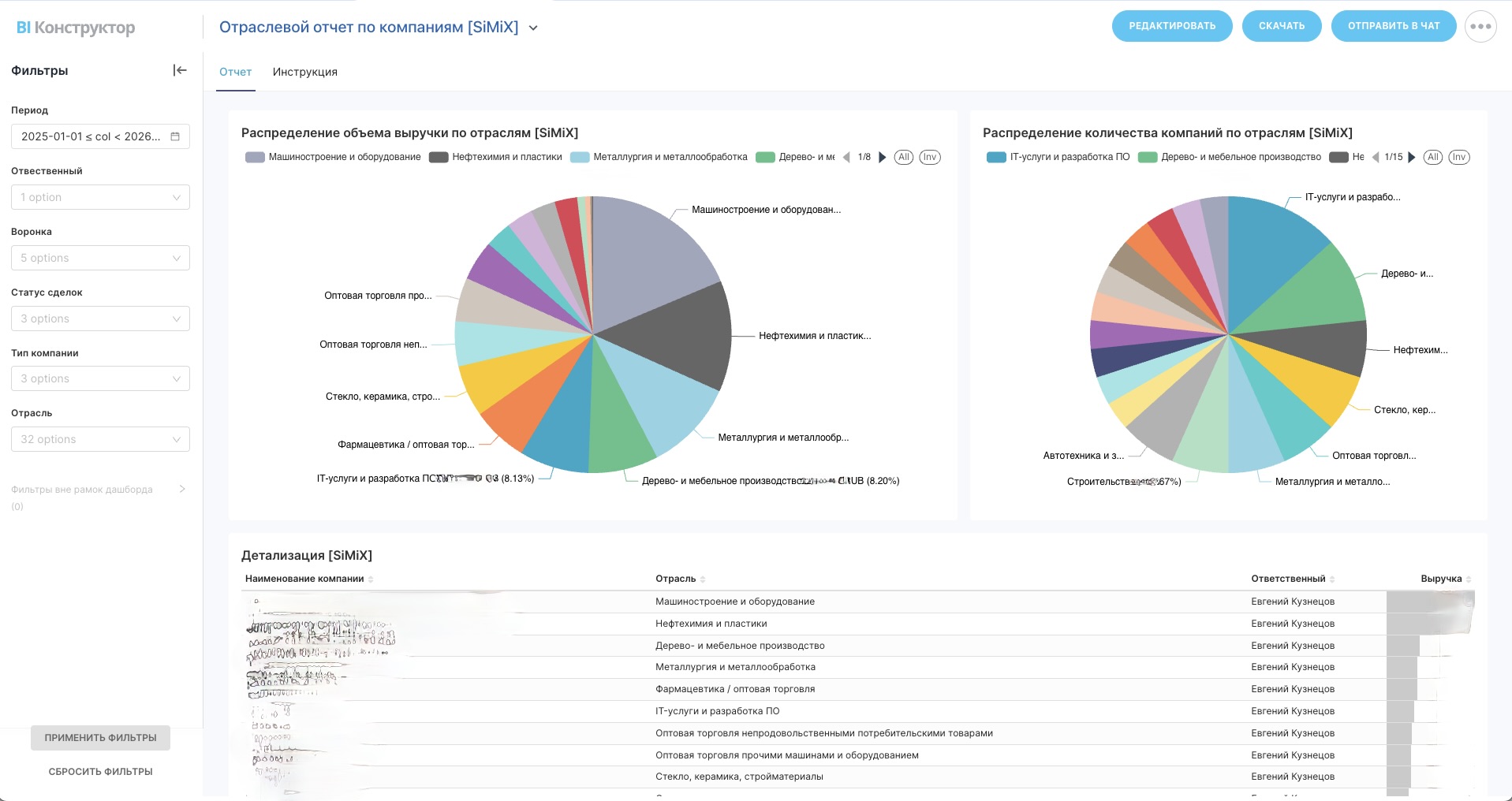Click the СКАЧАТЬ button

pyautogui.click(x=1282, y=26)
